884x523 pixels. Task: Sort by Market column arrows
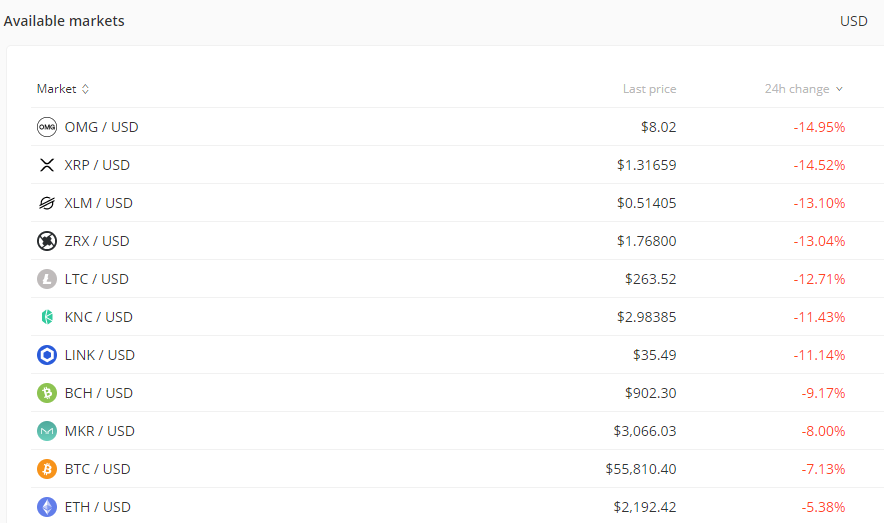85,89
